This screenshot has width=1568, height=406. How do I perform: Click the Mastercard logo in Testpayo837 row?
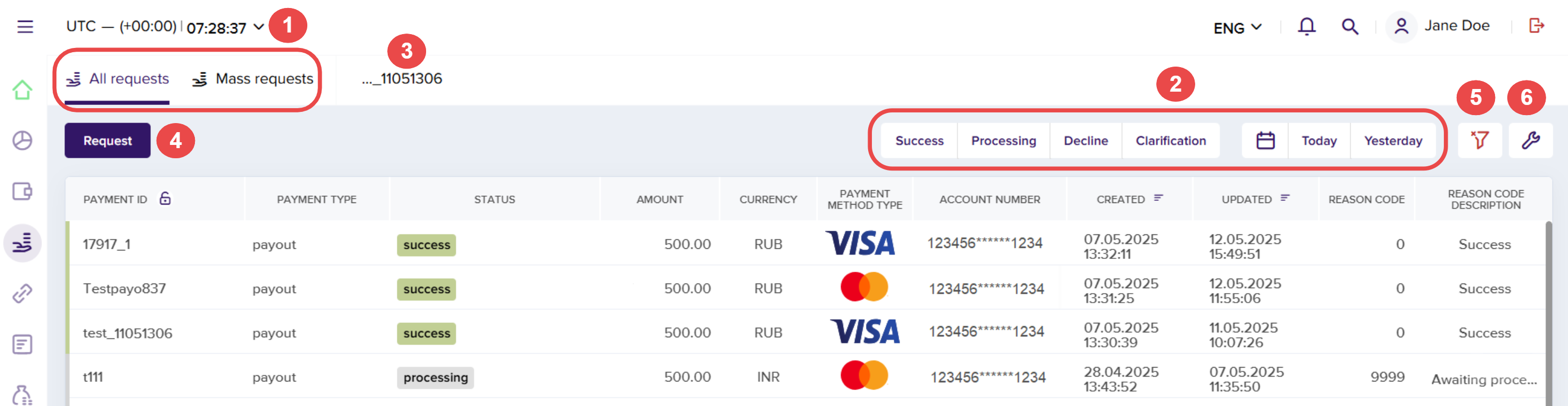864,287
